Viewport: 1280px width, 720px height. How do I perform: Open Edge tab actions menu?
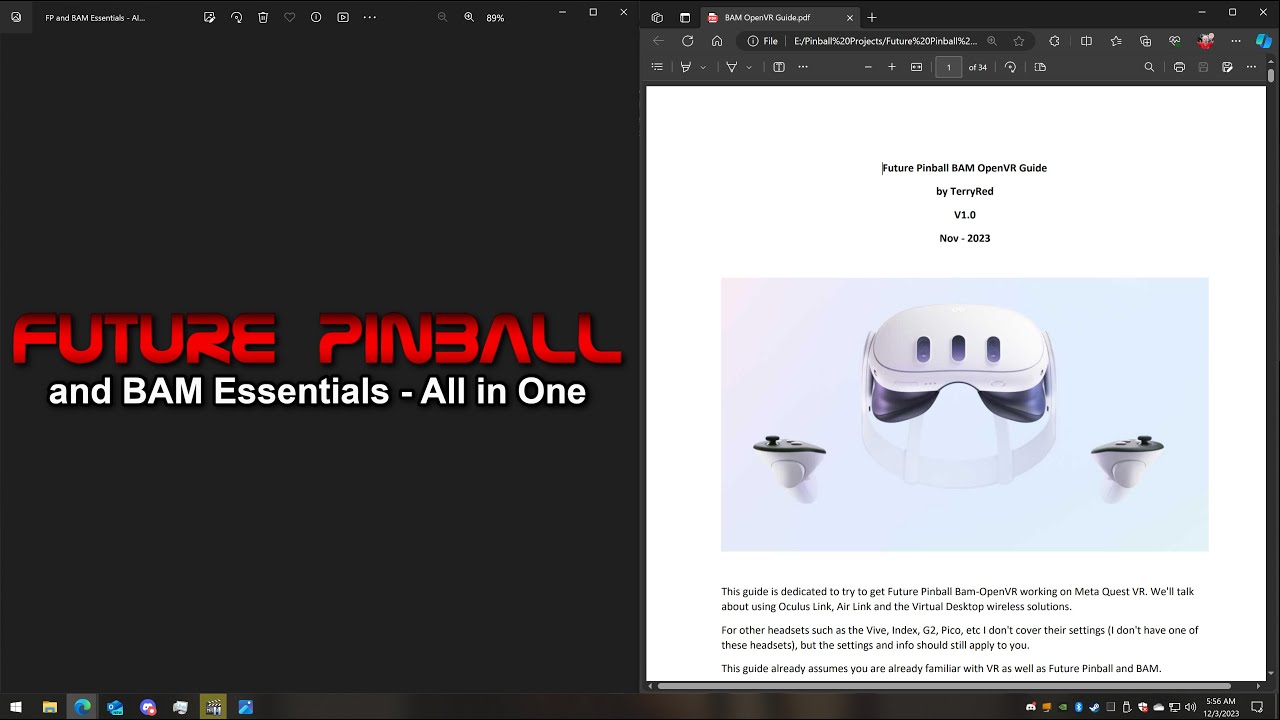click(685, 17)
